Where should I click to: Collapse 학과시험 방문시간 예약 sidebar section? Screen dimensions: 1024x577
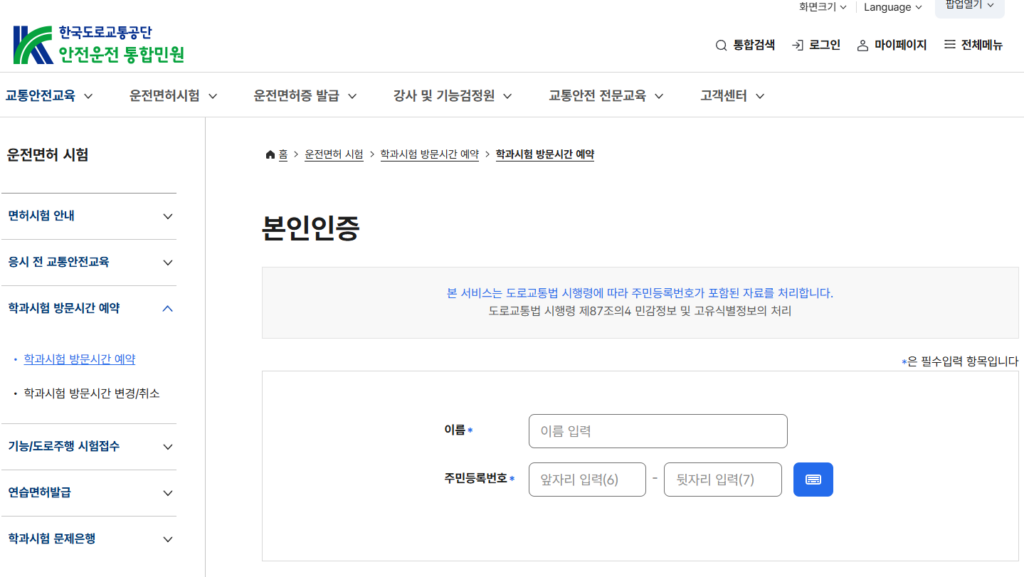tap(89, 308)
